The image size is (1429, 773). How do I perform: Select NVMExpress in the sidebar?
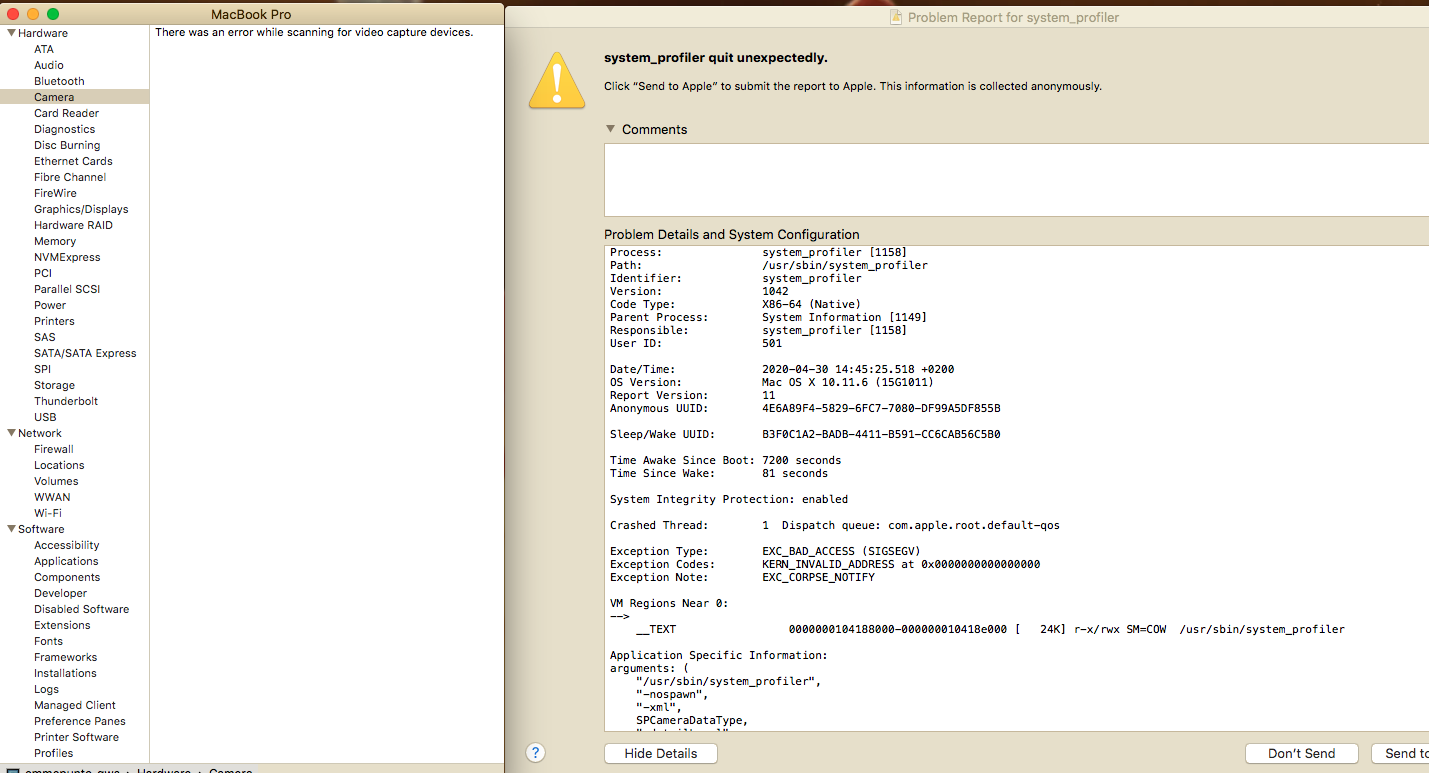point(67,257)
